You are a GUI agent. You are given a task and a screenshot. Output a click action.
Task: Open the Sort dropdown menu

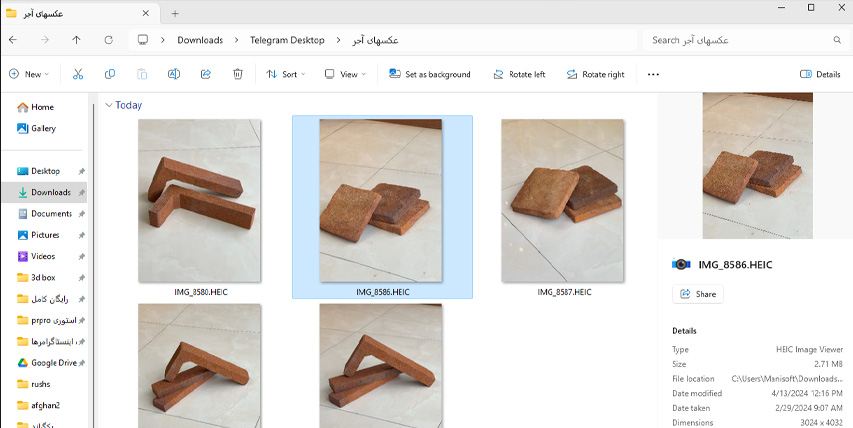285,74
